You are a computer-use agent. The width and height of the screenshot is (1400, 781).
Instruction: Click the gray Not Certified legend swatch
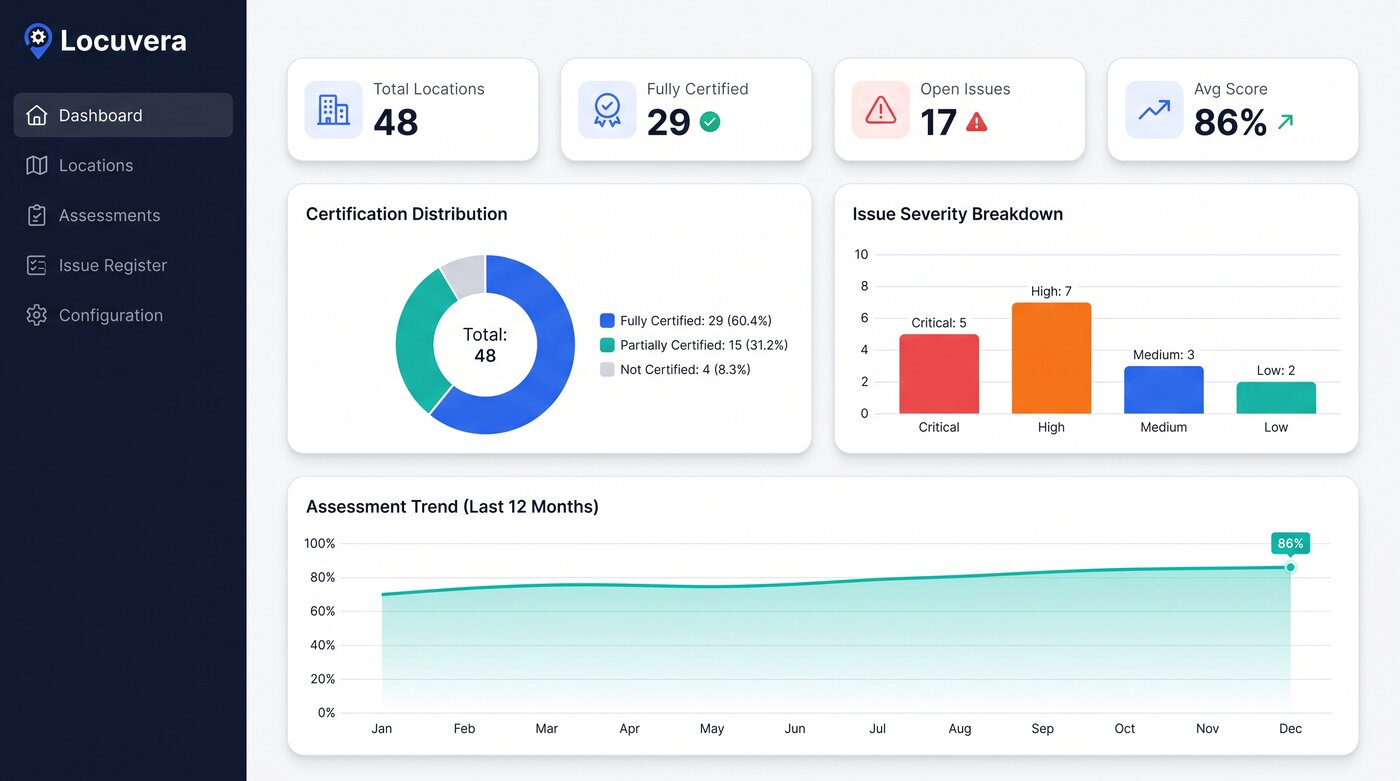(x=607, y=369)
